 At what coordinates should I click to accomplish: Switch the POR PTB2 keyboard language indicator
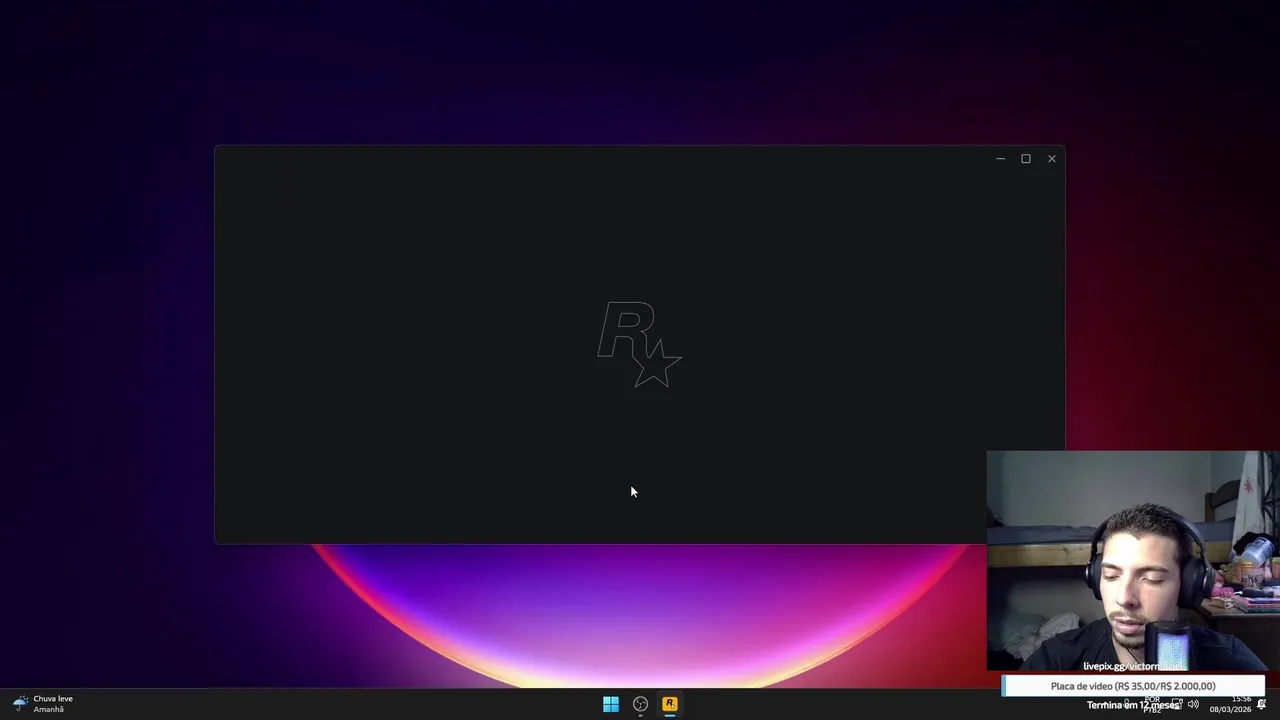tap(1152, 704)
